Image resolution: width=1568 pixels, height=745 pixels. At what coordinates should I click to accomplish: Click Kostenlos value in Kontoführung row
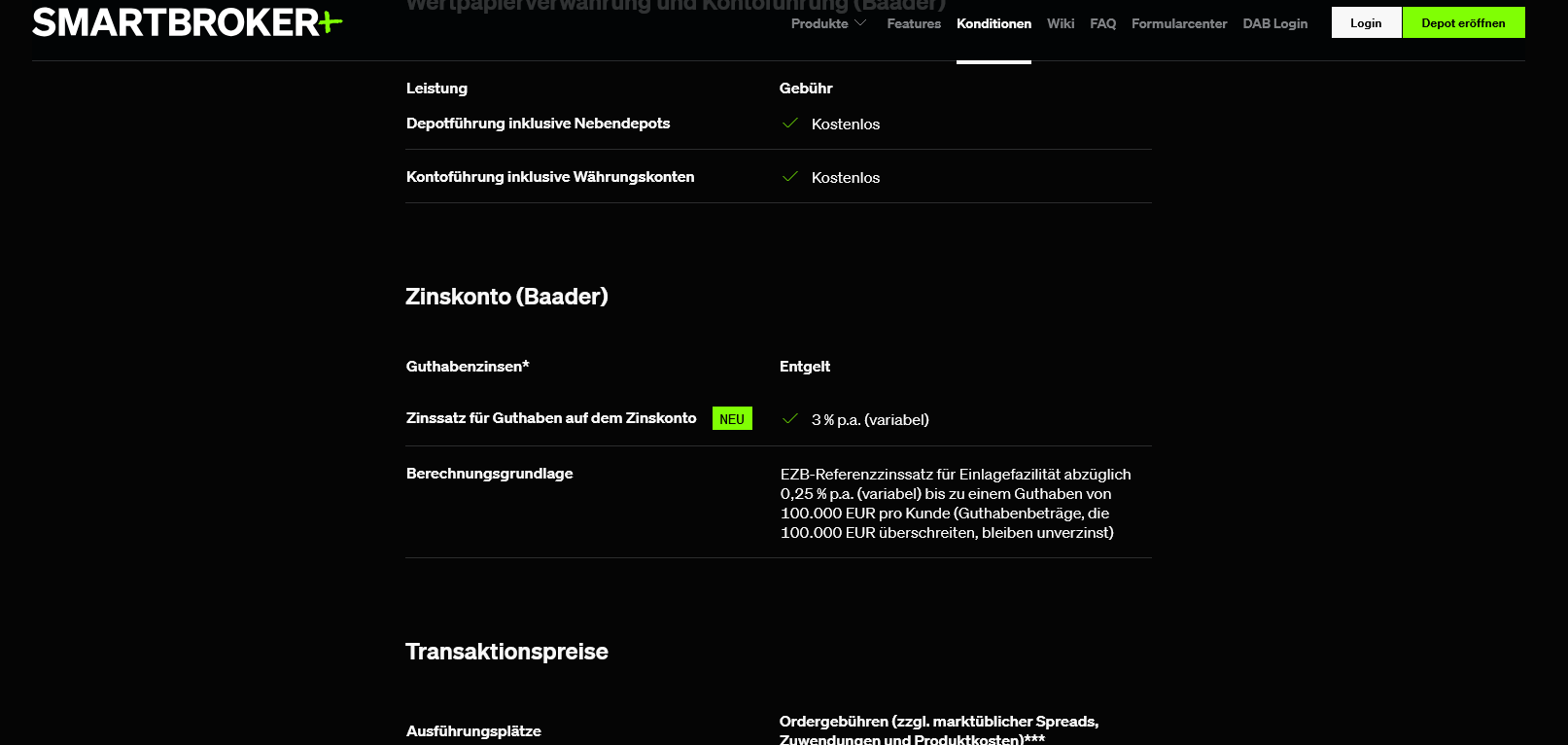pyautogui.click(x=846, y=177)
